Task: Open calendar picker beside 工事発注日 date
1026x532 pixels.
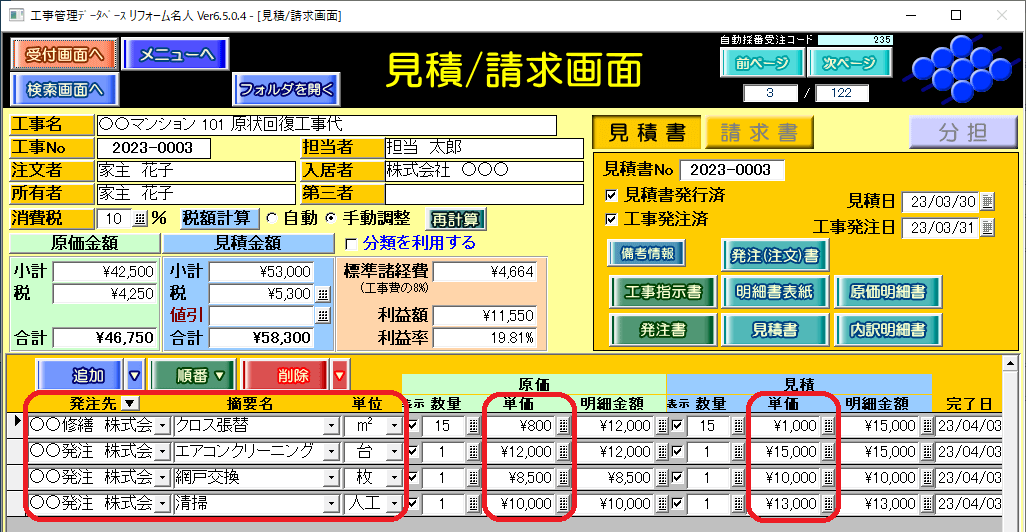Action: click(x=988, y=228)
